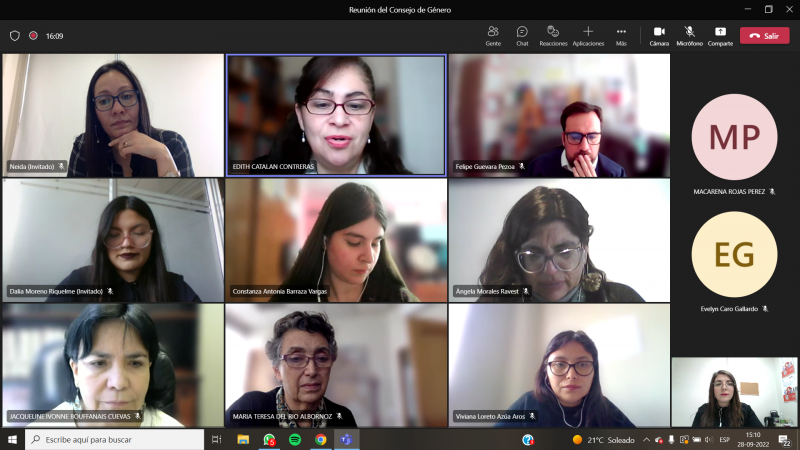Click the red recording indicator icon
The image size is (800, 450).
33,36
